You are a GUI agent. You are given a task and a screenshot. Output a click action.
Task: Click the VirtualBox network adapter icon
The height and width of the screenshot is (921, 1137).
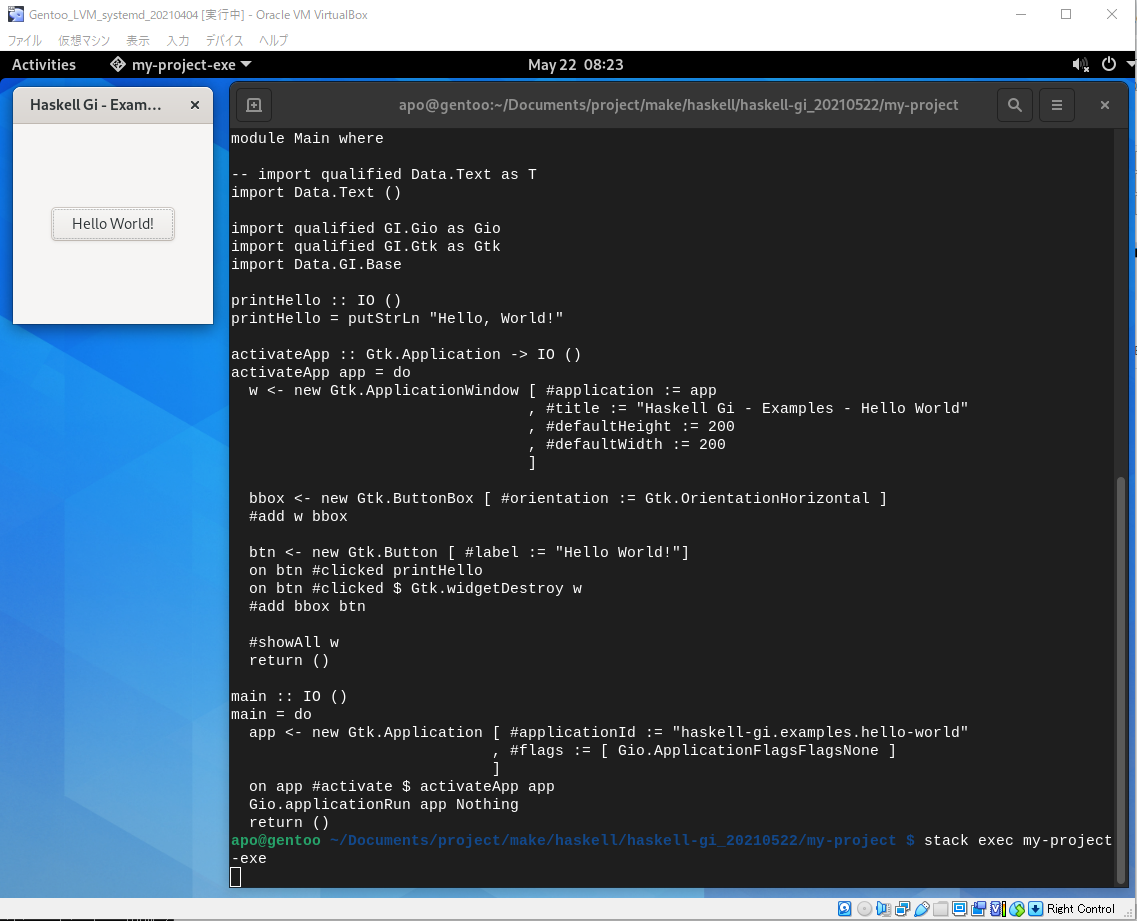(x=903, y=909)
